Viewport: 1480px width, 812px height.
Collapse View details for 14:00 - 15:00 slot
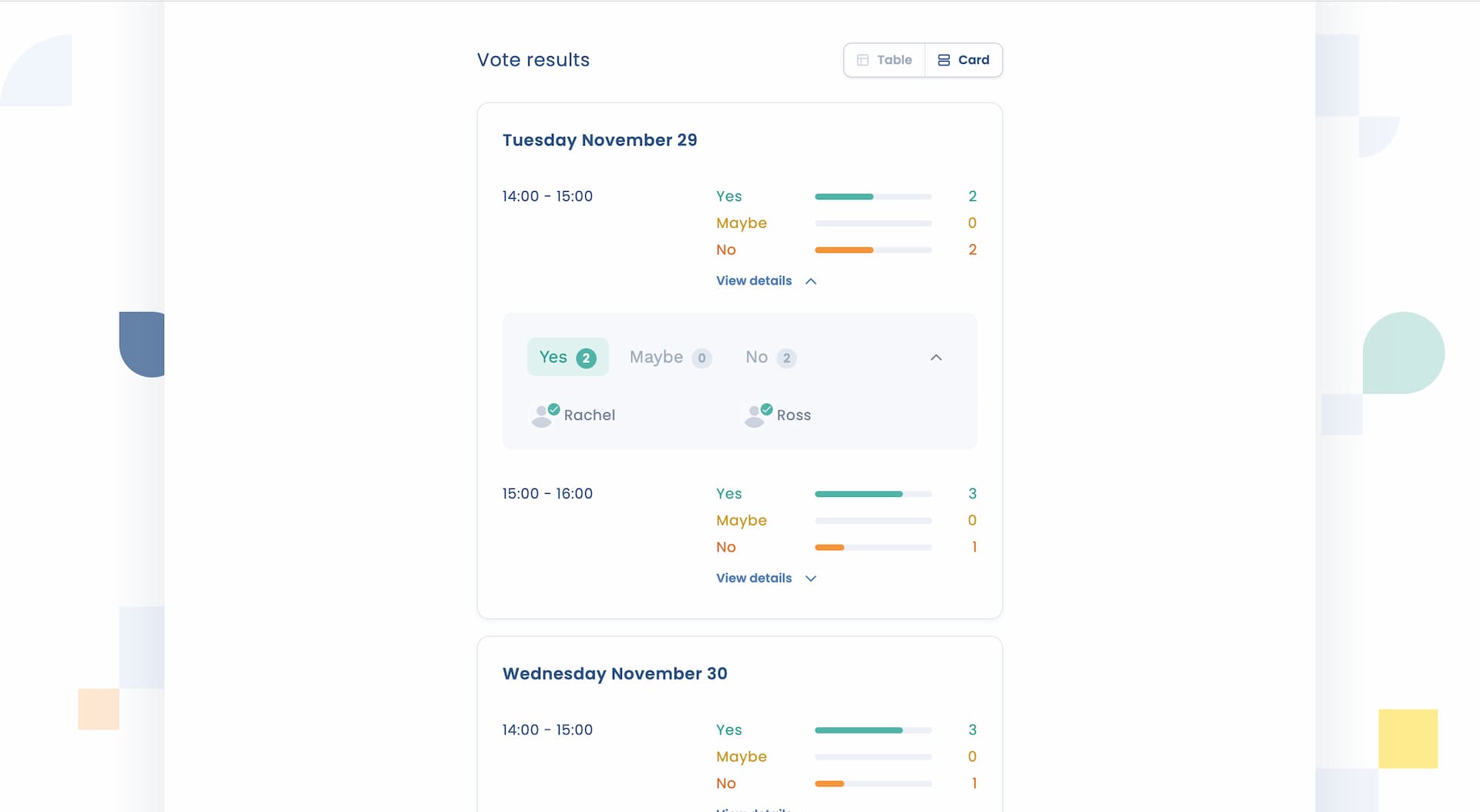[765, 280]
